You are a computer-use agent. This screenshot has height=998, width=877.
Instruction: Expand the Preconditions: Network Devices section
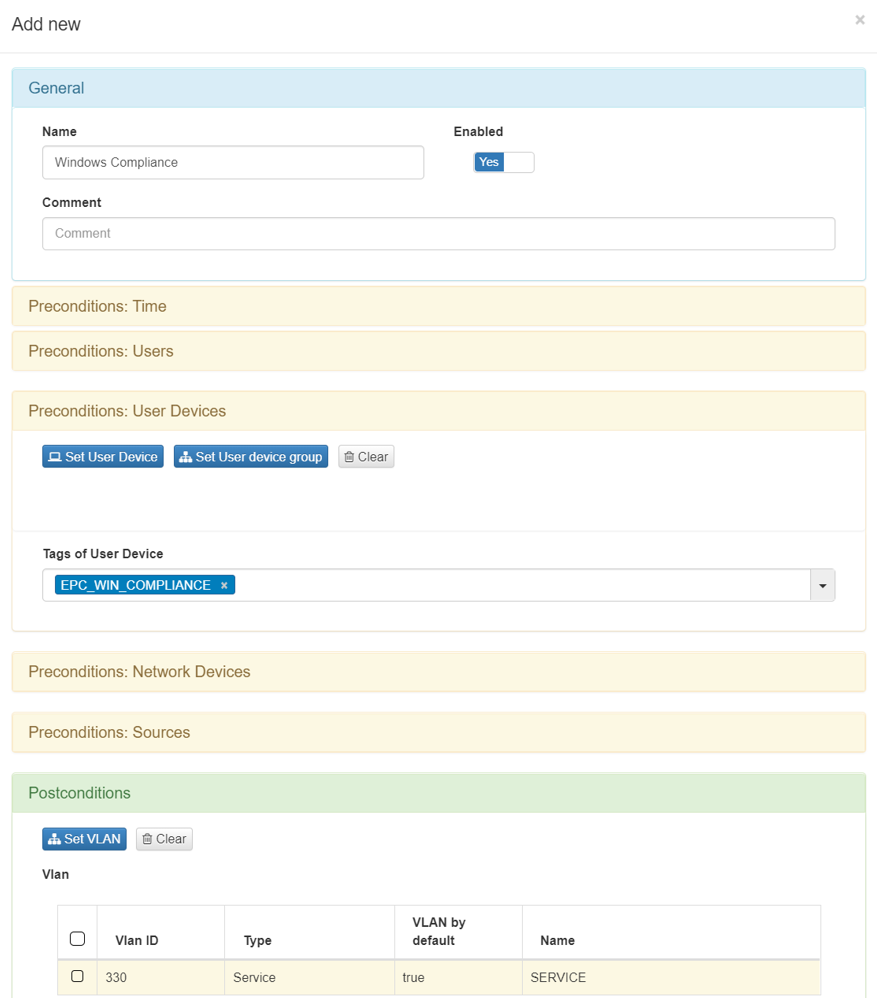(x=139, y=672)
